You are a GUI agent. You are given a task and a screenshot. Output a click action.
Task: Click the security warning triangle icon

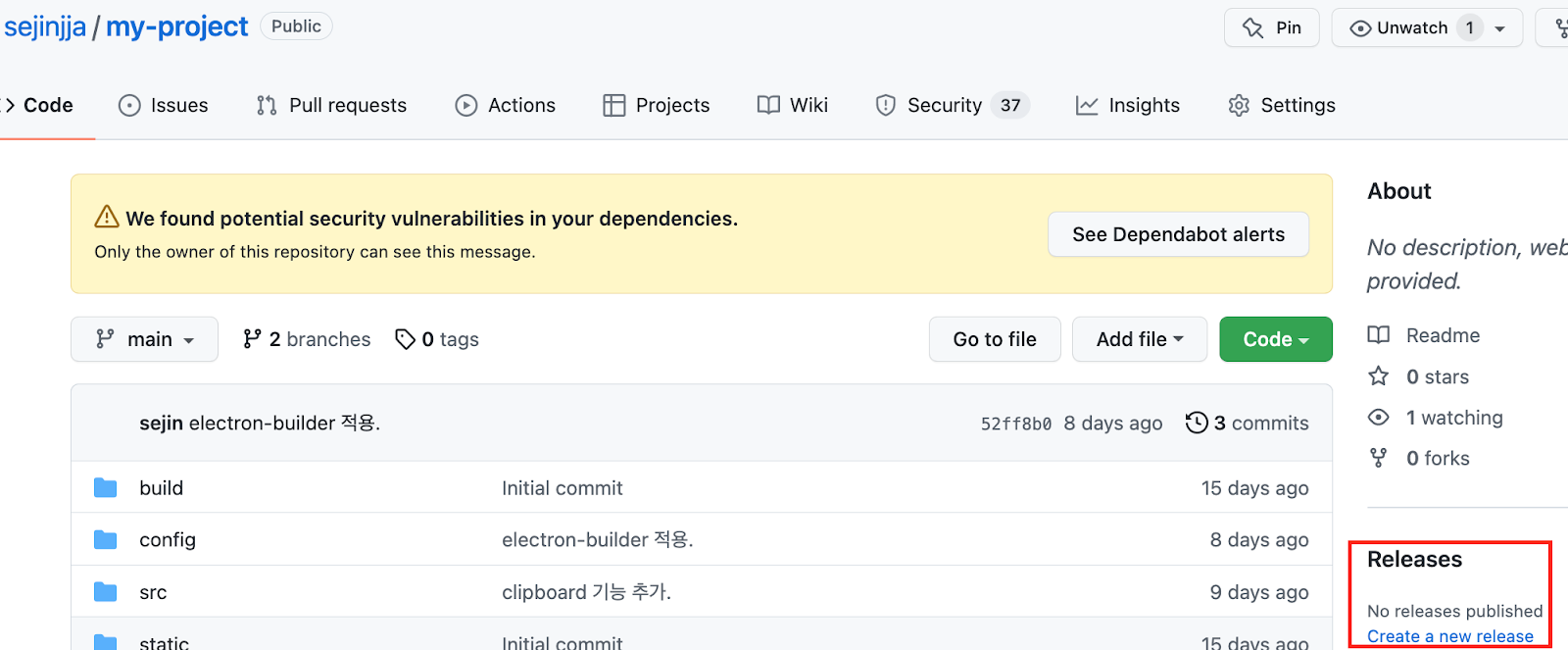click(107, 217)
